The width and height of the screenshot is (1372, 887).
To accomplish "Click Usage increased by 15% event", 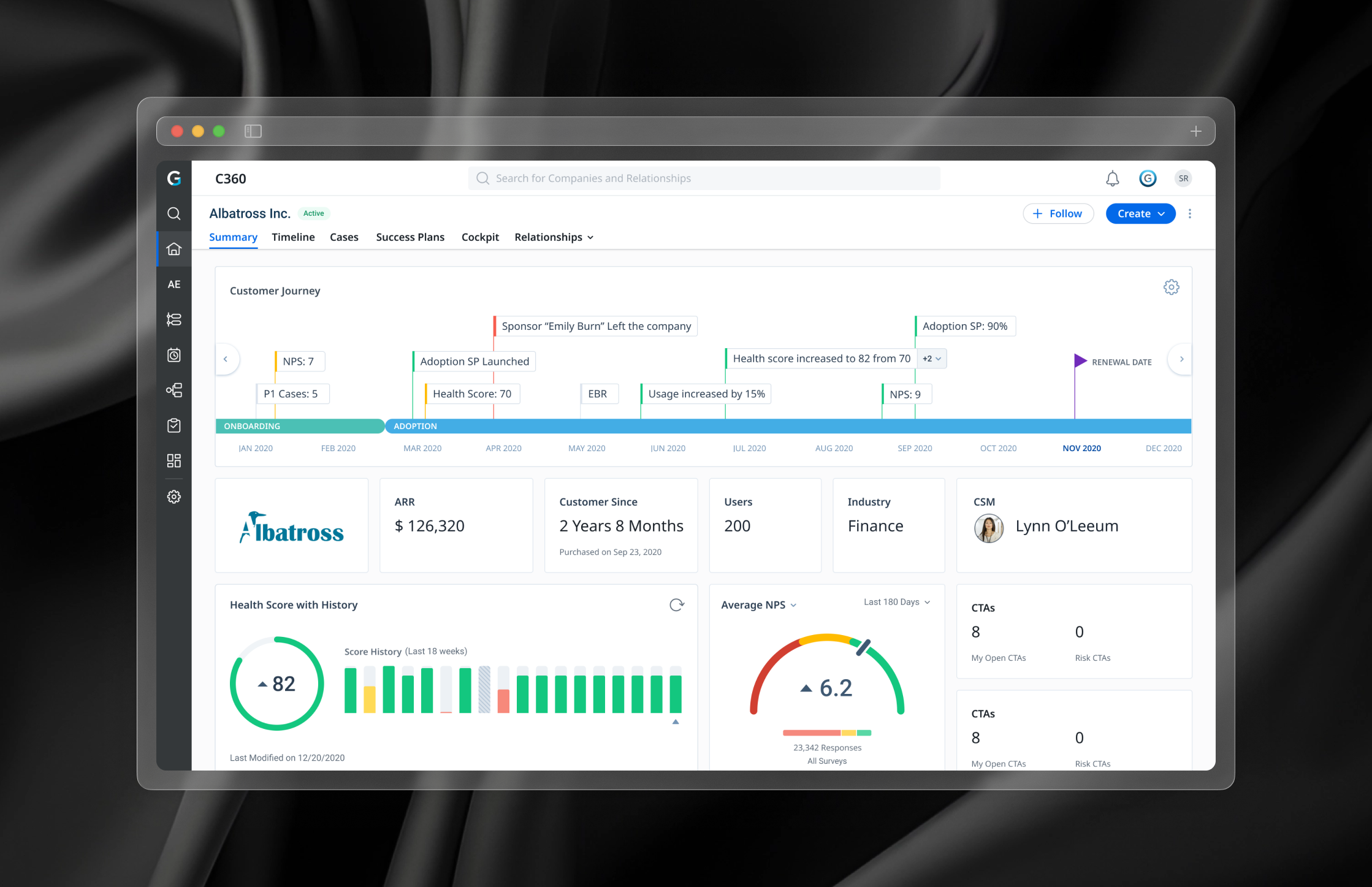I will [x=706, y=394].
